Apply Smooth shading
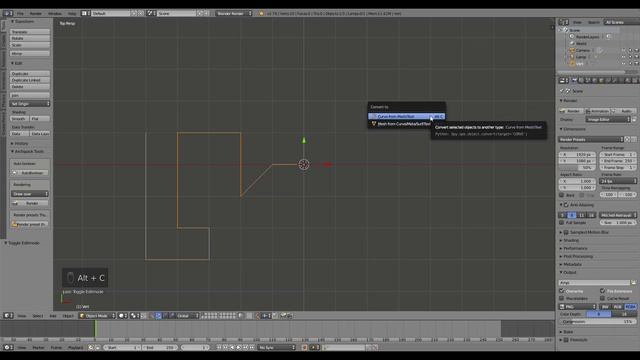640x360 pixels. click(19, 119)
